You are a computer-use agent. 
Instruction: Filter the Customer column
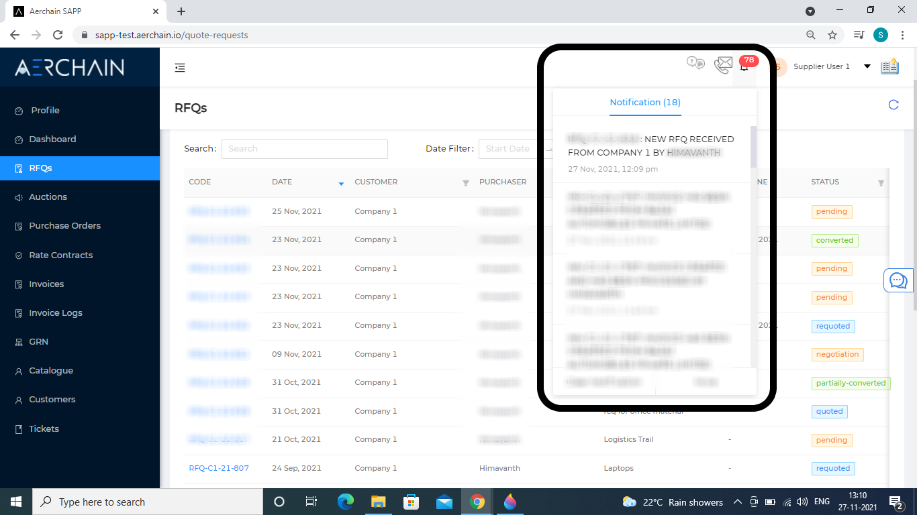coord(466,183)
